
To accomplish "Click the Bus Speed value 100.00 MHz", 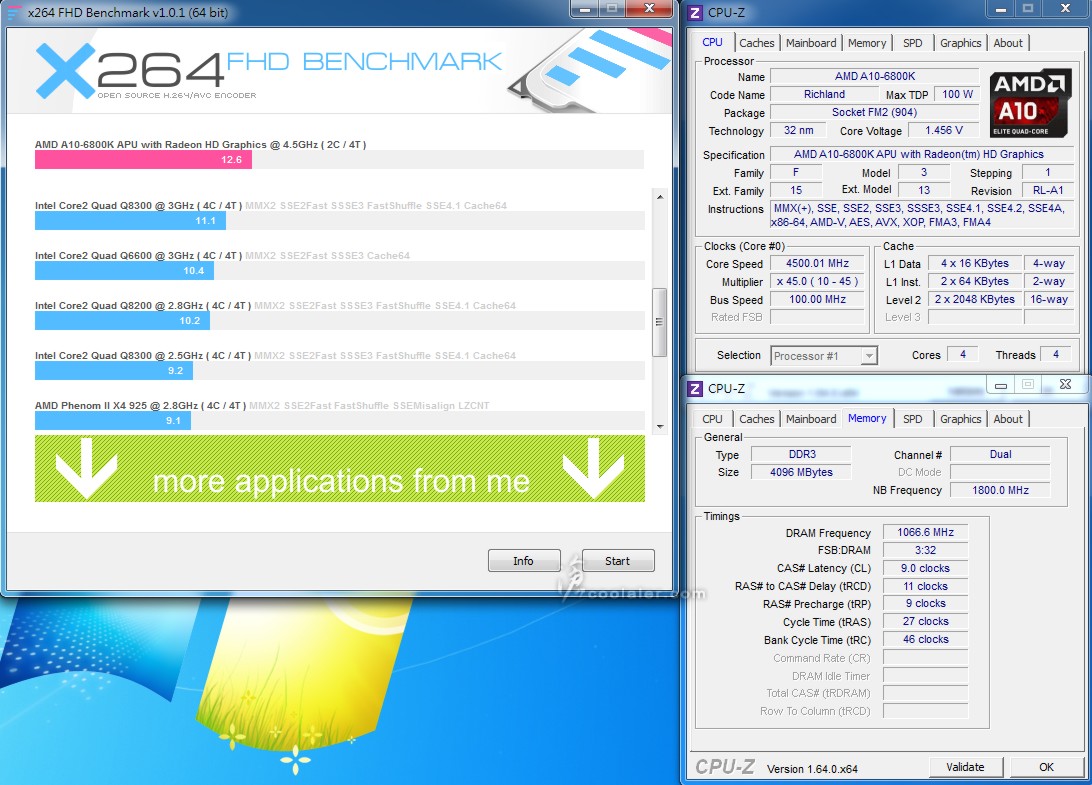I will coord(818,300).
